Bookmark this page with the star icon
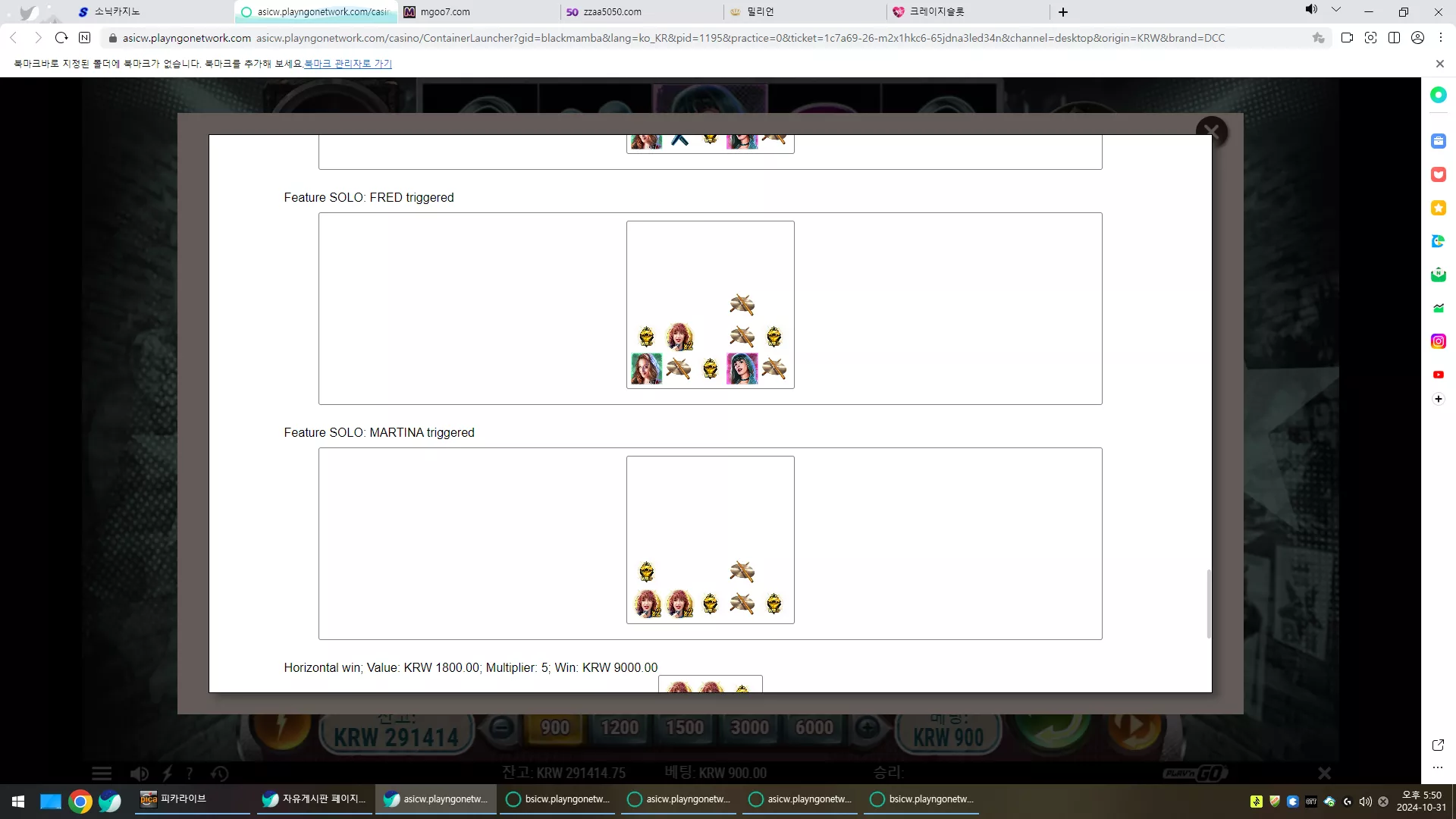The image size is (1456, 819). click(1319, 38)
